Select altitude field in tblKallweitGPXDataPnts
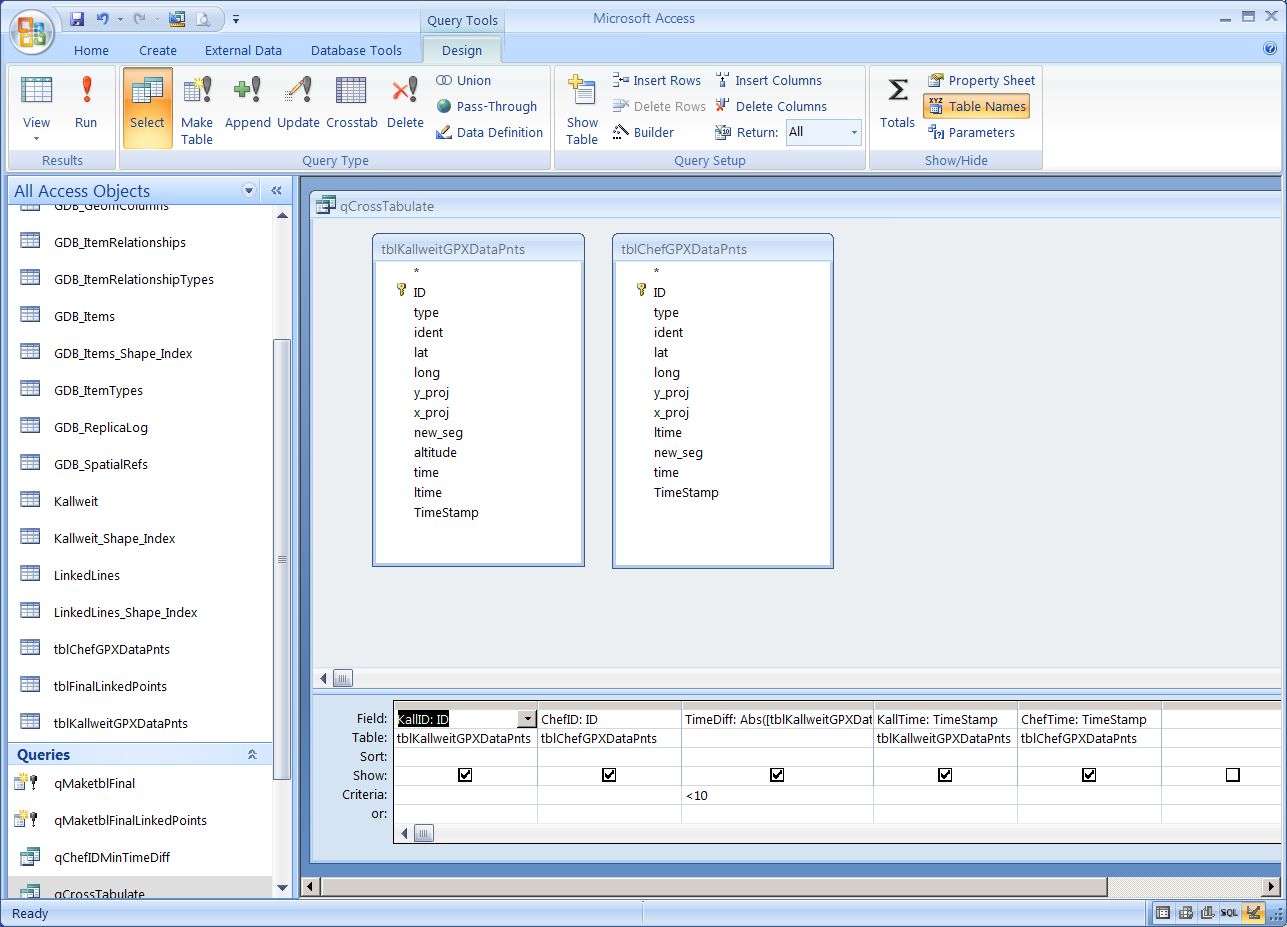This screenshot has width=1287, height=927. point(435,452)
